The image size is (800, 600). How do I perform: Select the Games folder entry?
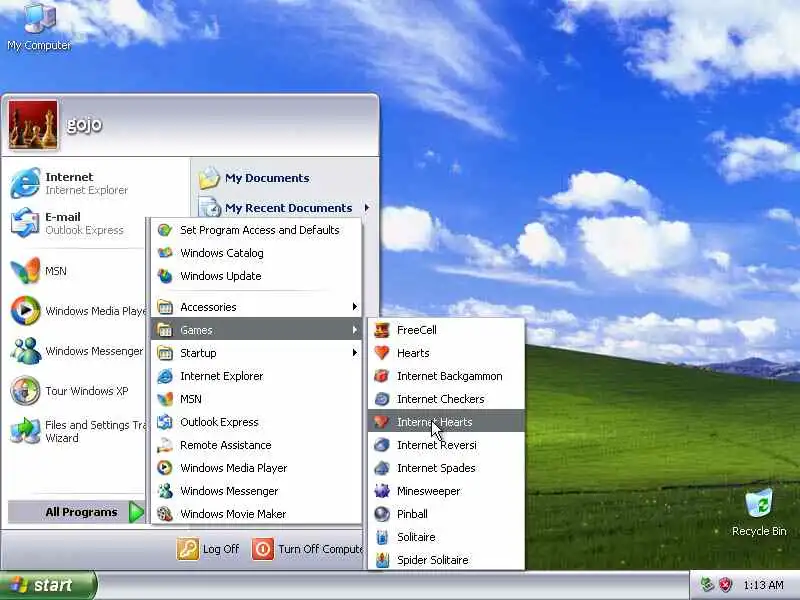point(257,330)
